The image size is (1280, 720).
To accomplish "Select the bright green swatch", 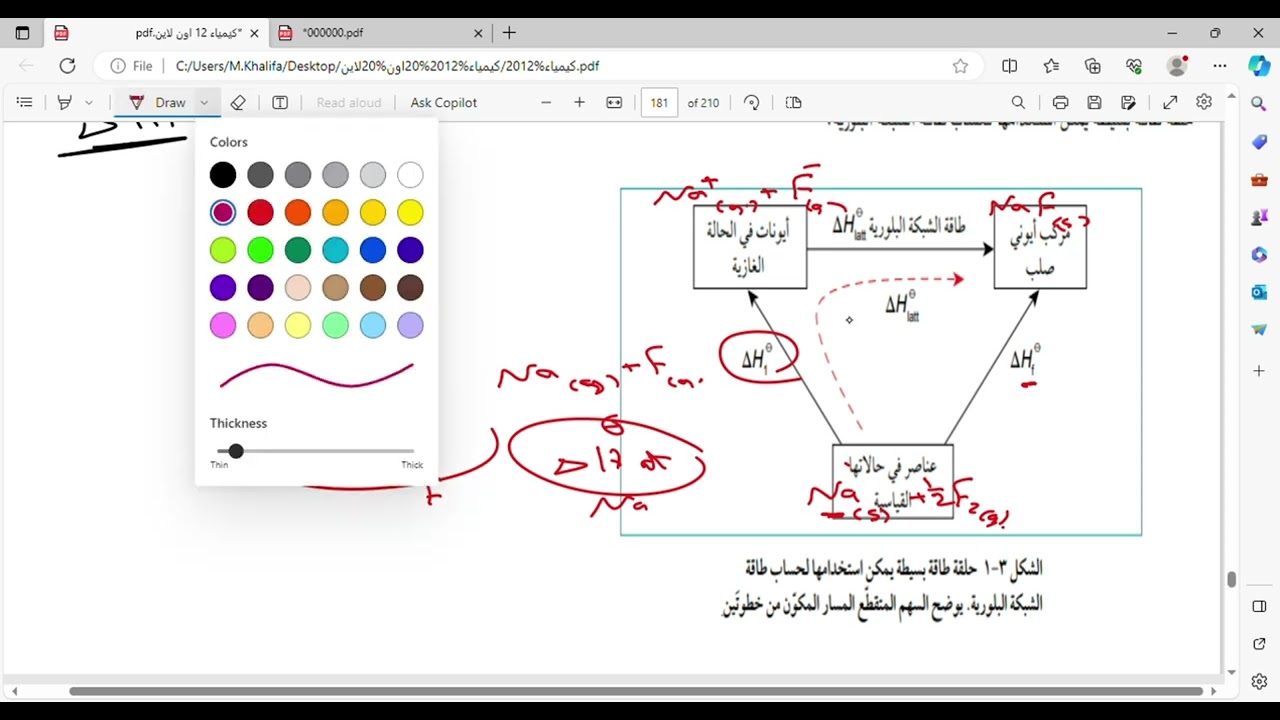I will click(x=260, y=250).
